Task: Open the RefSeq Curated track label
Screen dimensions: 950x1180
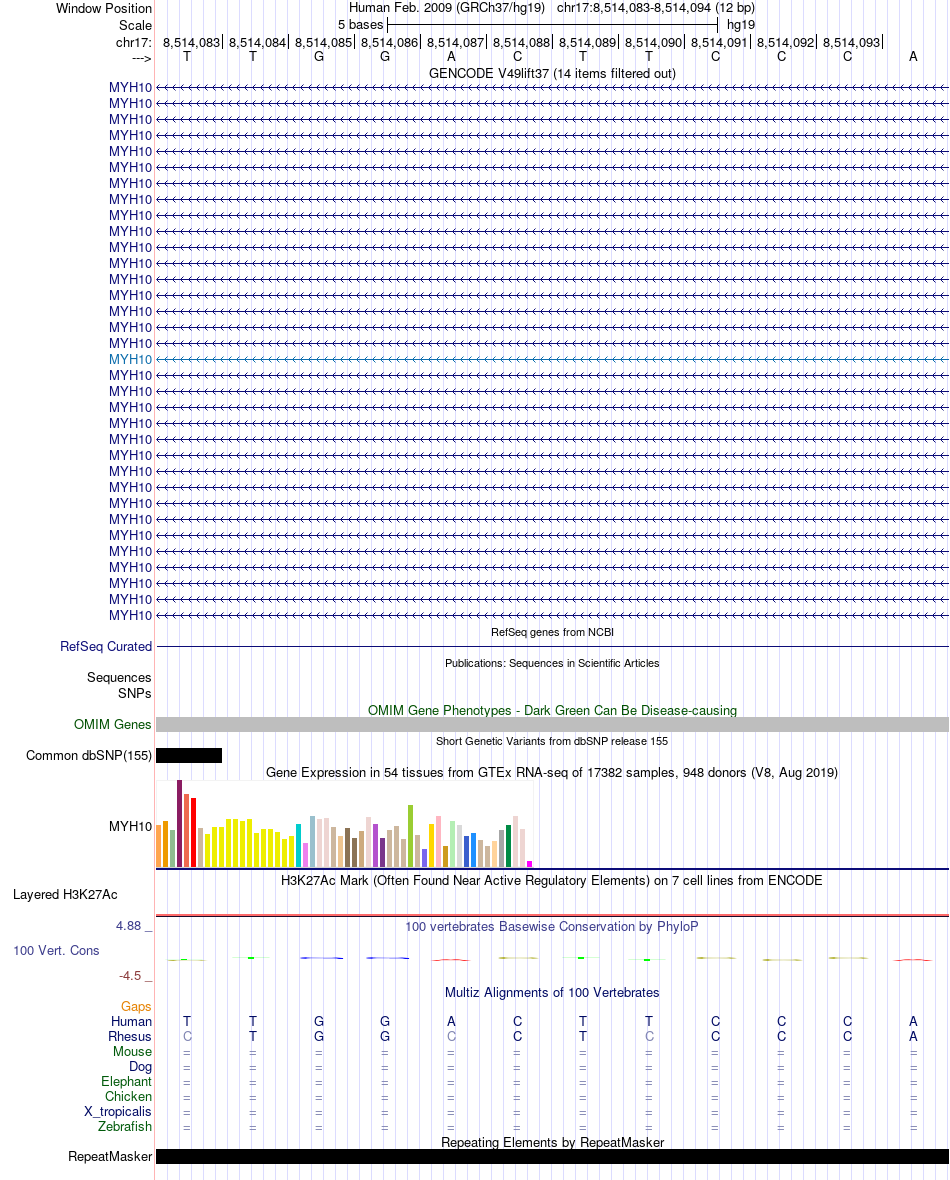Action: [106, 646]
